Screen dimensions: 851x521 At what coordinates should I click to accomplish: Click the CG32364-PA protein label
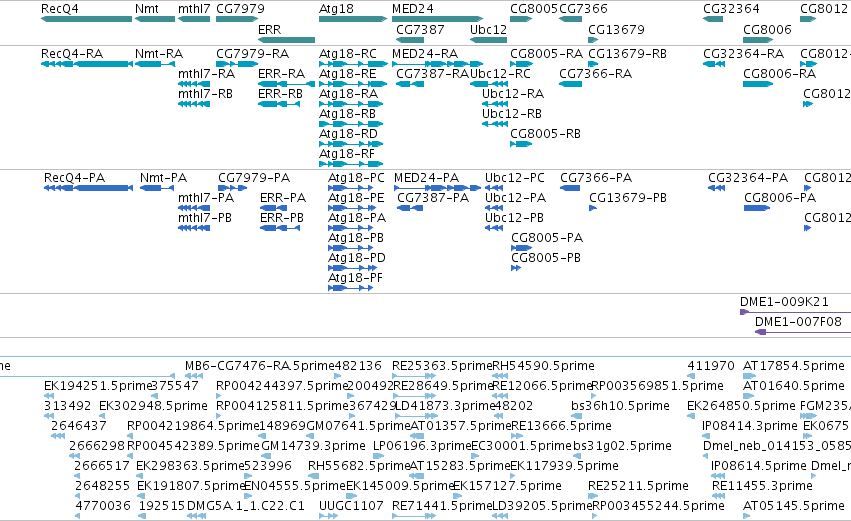pyautogui.click(x=748, y=178)
